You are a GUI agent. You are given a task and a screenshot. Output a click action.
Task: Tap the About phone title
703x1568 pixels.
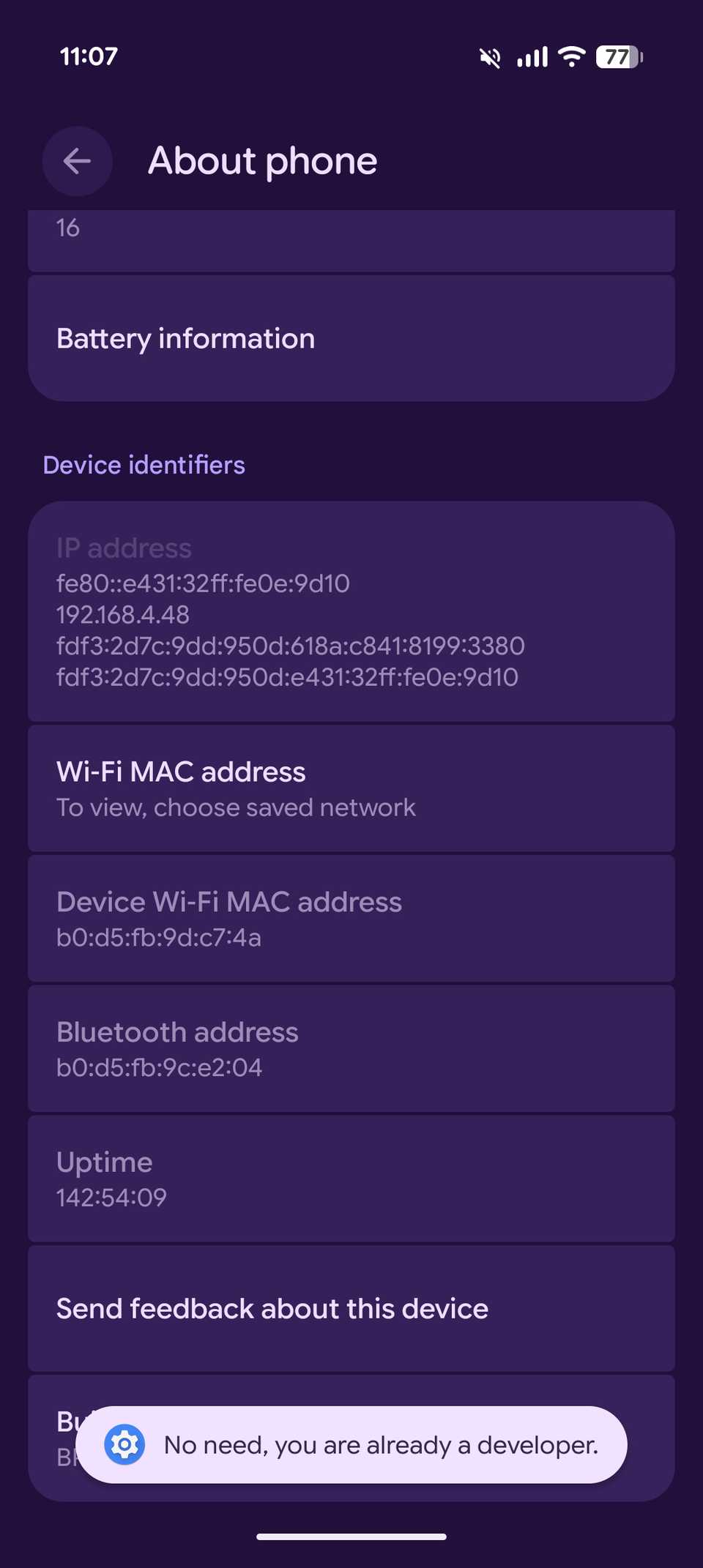262,160
